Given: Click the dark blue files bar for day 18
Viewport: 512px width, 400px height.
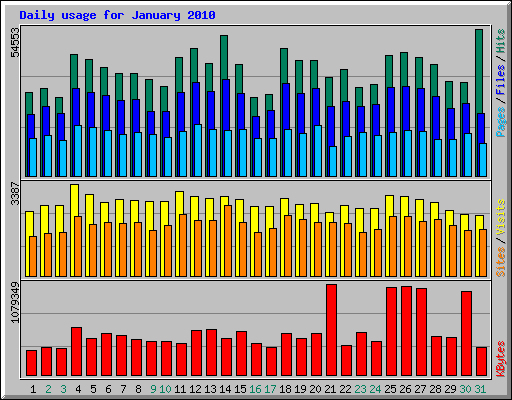Looking at the screenshot, I should (286, 106).
